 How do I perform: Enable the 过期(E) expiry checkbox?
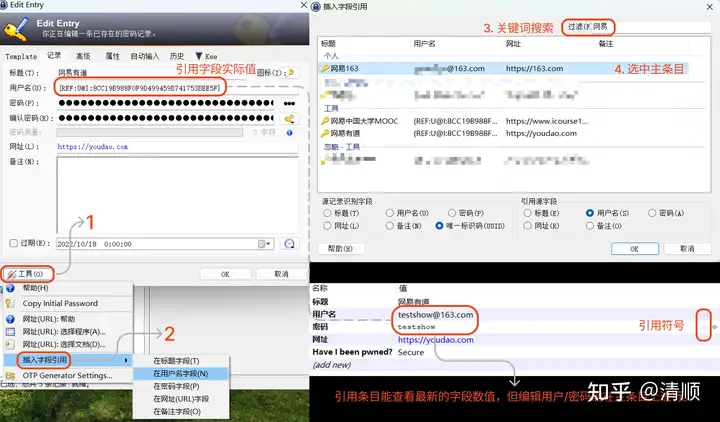[x=14, y=243]
